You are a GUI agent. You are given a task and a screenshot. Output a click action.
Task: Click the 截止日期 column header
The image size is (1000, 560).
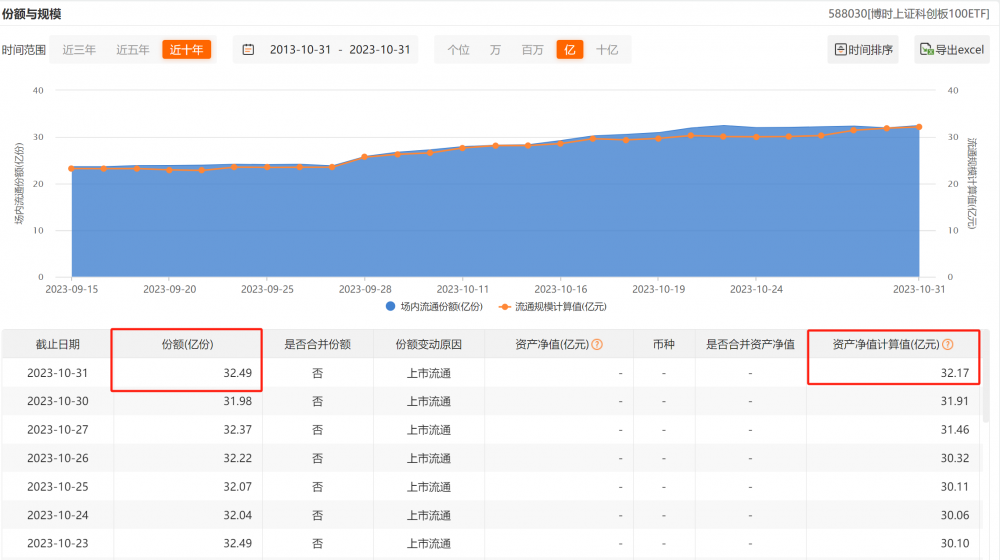[57, 344]
